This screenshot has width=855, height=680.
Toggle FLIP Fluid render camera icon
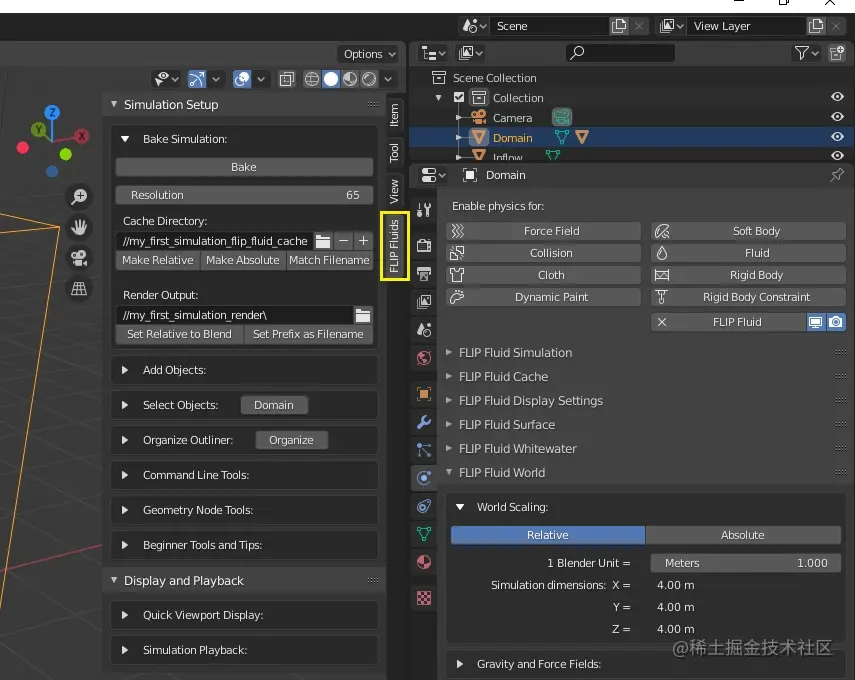click(x=835, y=322)
